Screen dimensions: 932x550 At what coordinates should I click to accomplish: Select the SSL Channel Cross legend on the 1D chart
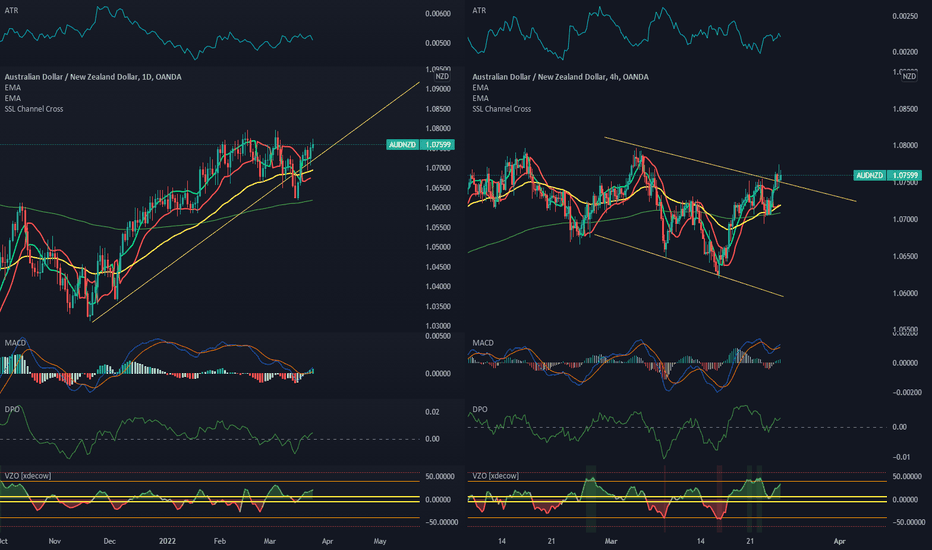34,109
